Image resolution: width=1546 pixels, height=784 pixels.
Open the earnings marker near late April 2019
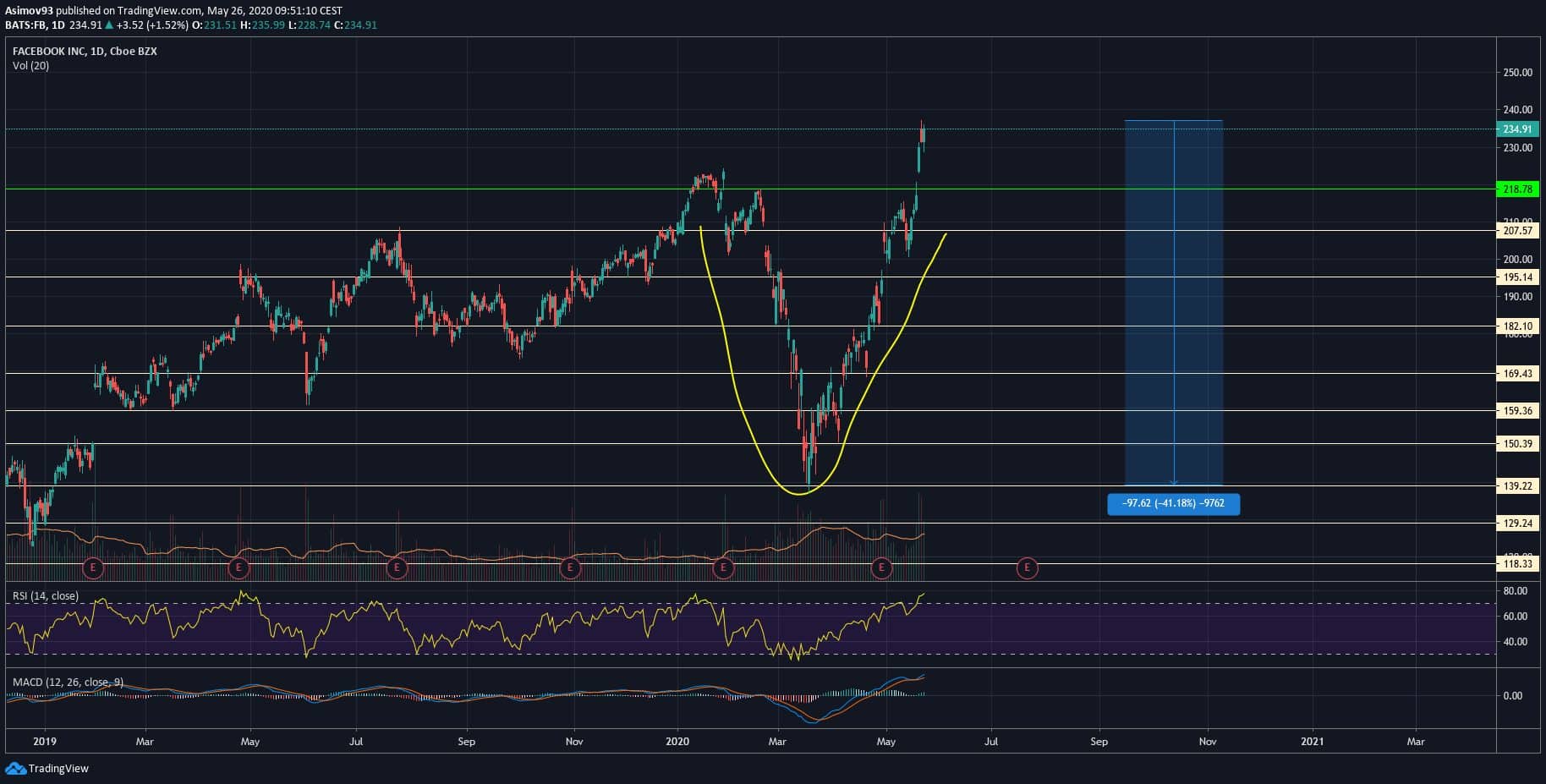239,567
